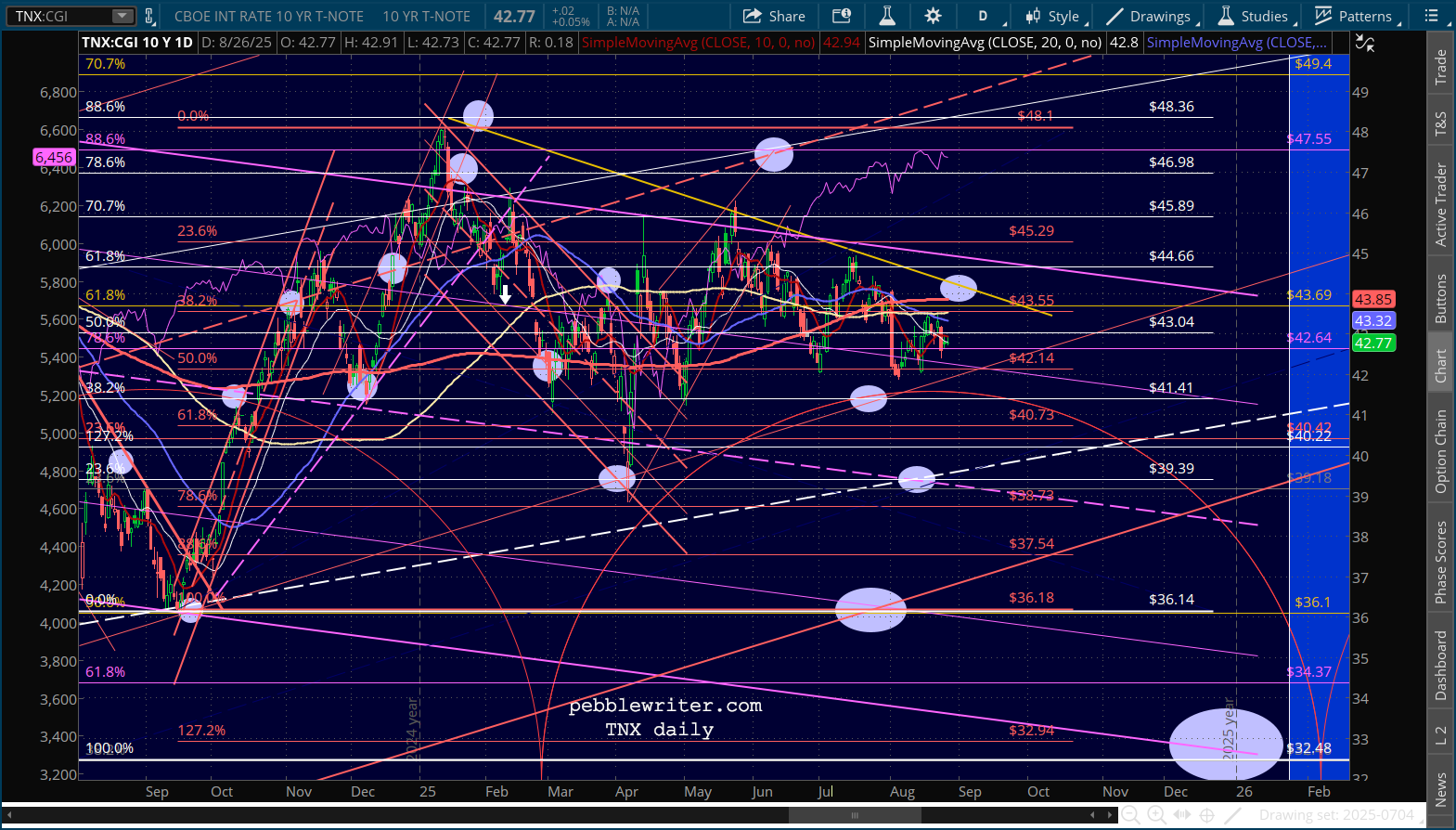Click the zoom out magnifier icon
Image resolution: width=1456 pixels, height=830 pixels.
point(1130,815)
